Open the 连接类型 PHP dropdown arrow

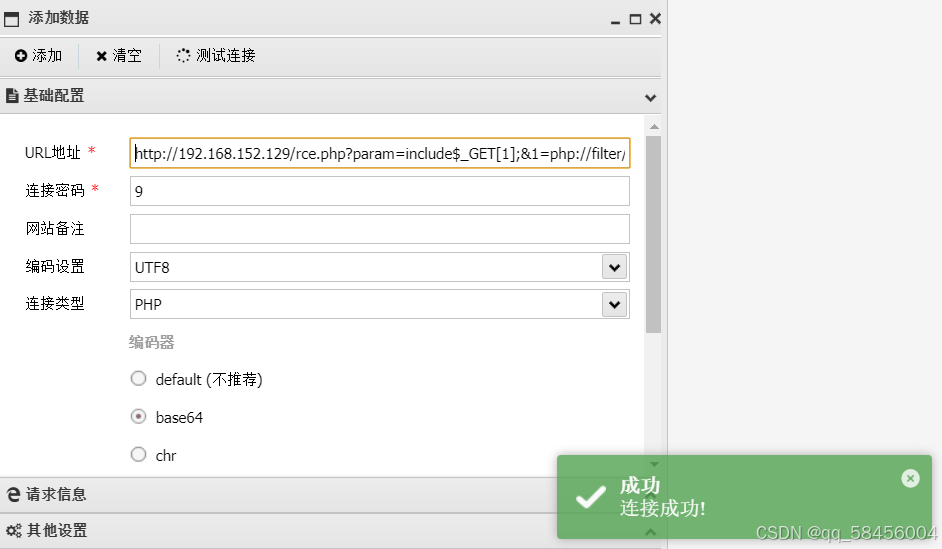click(615, 305)
